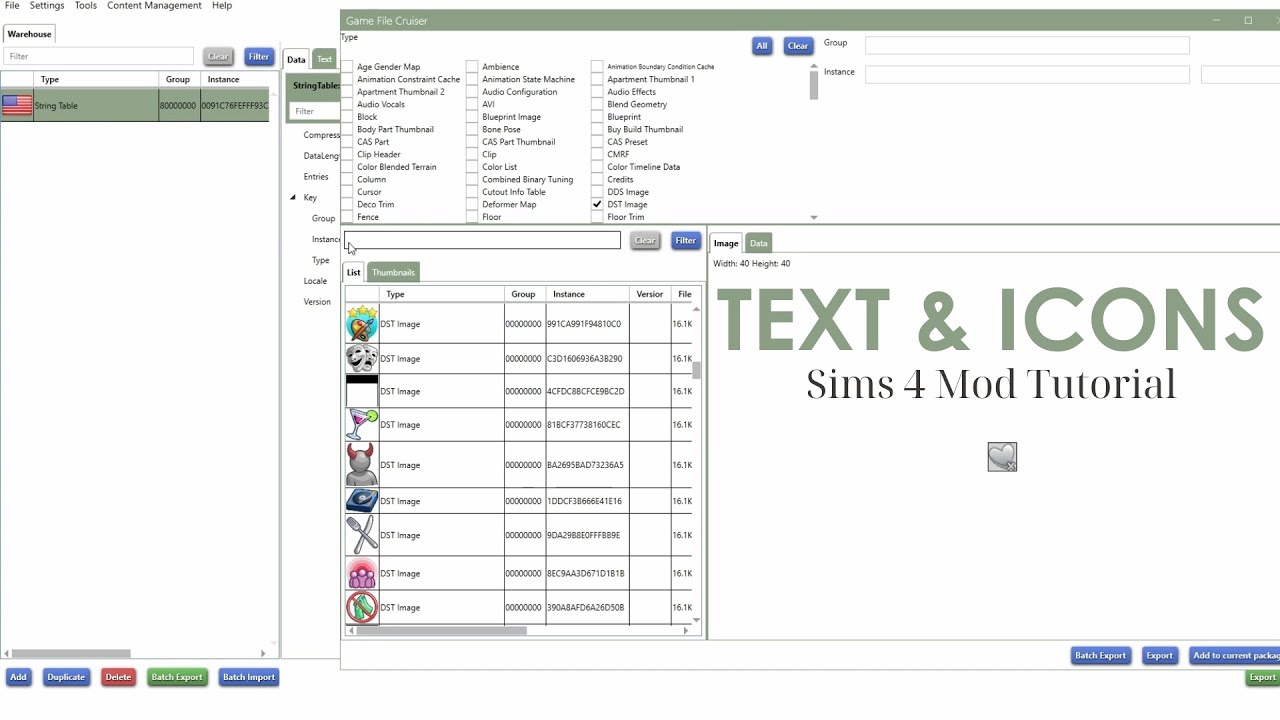This screenshot has width=1280, height=720.
Task: Click the US flag icon in Warehouse row
Action: 17,105
